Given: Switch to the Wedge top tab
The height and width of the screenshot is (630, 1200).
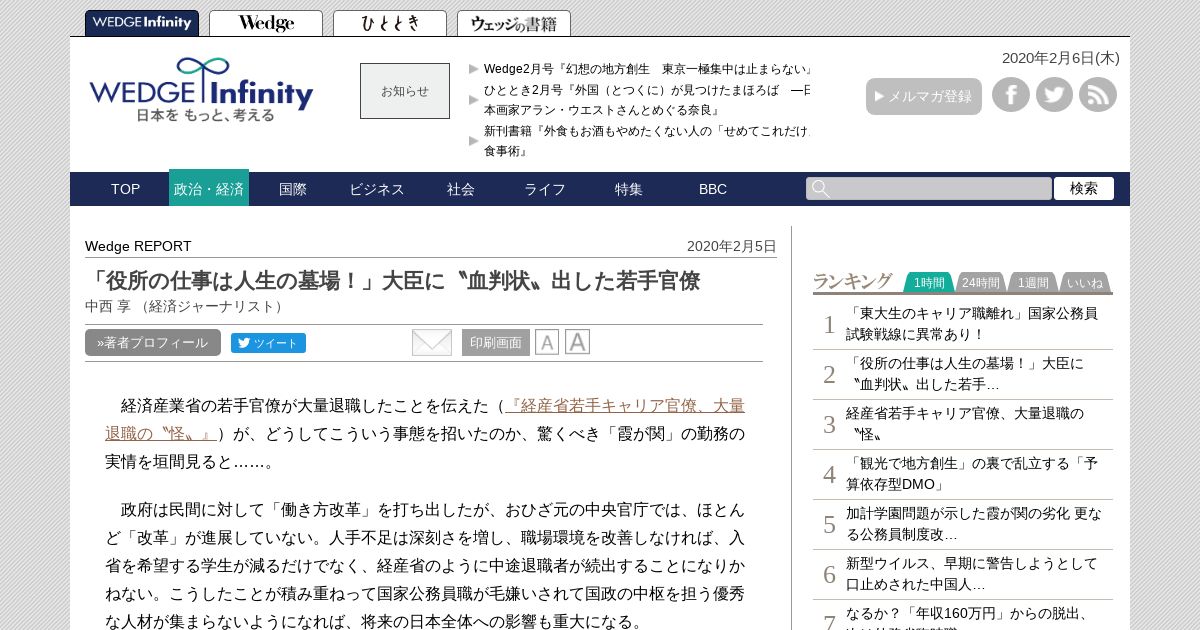Looking at the screenshot, I should point(266,23).
